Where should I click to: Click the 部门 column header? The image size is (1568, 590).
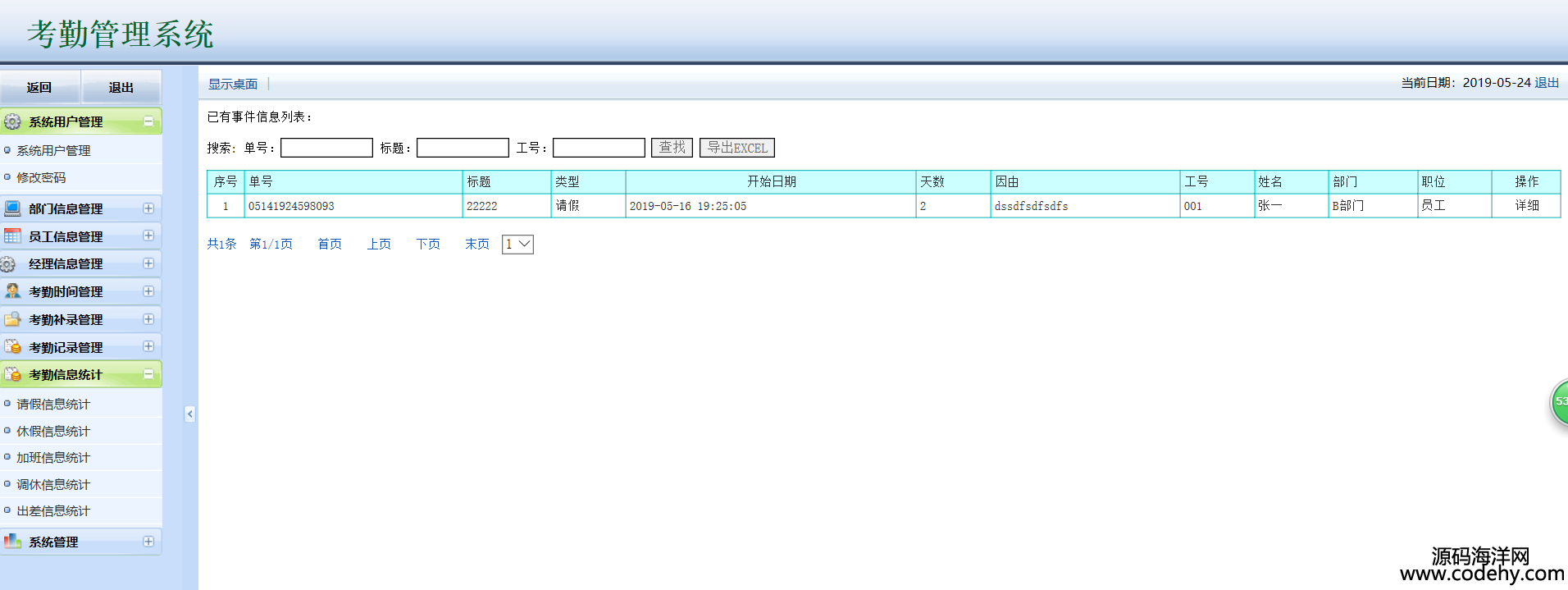(x=1373, y=182)
